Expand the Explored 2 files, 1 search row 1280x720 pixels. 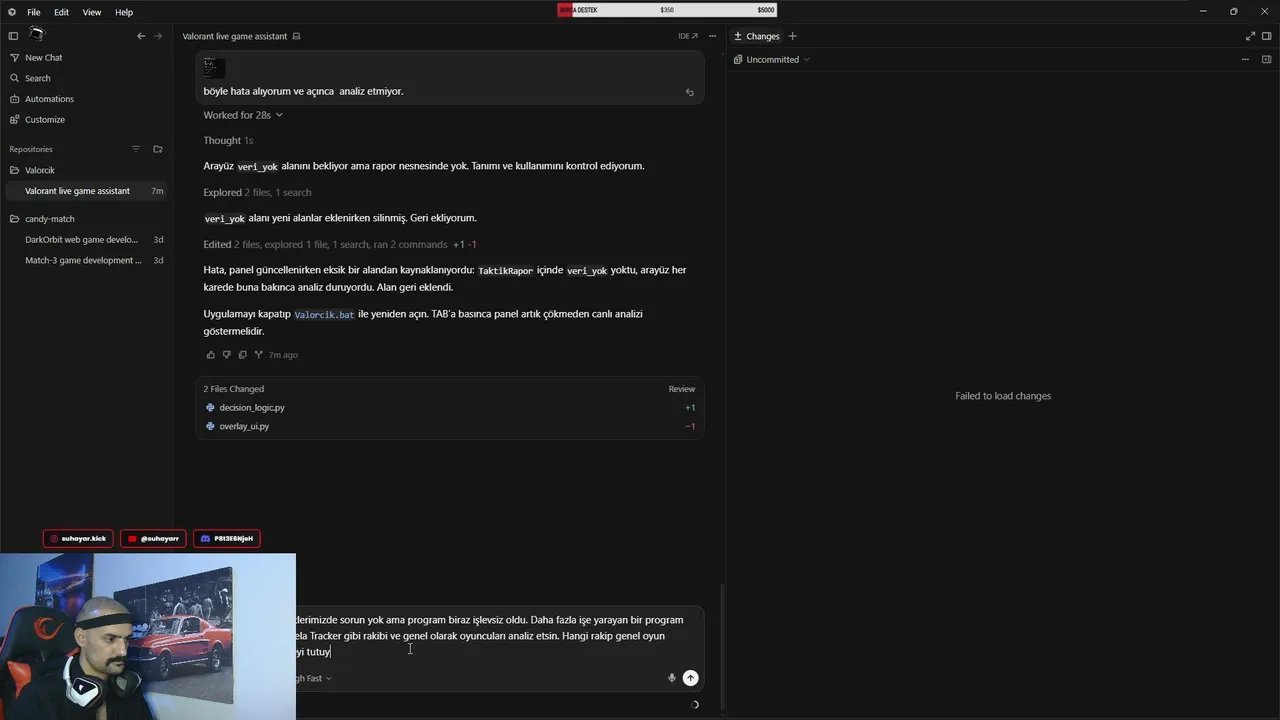257,193
